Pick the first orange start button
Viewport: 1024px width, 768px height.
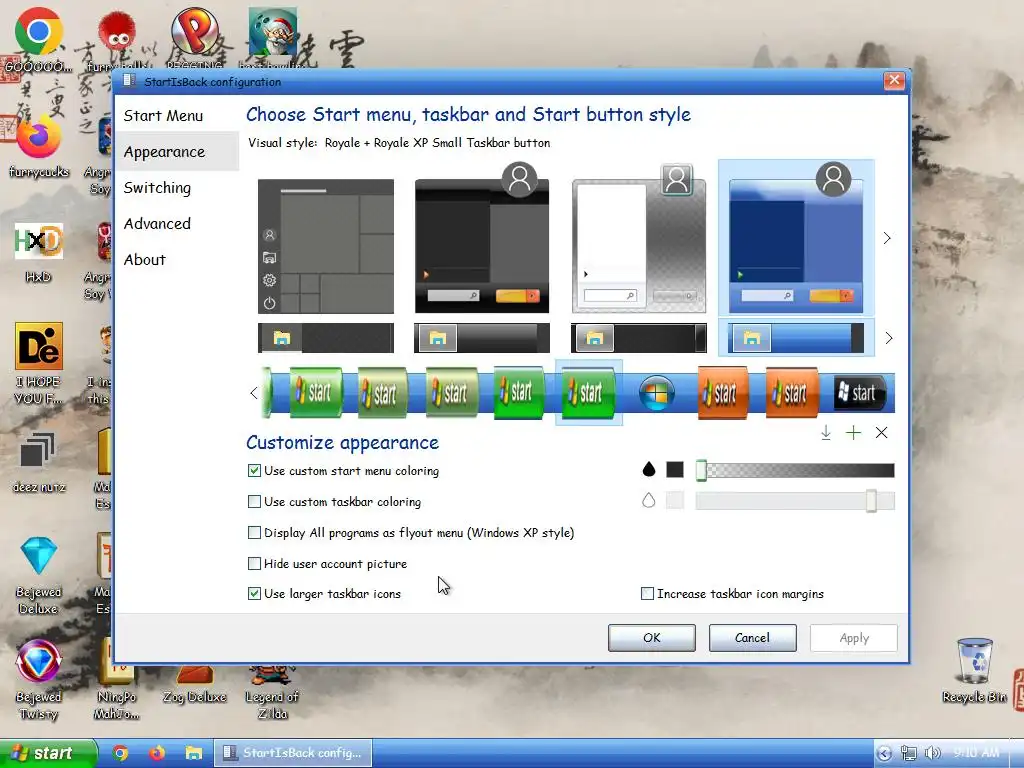click(723, 392)
